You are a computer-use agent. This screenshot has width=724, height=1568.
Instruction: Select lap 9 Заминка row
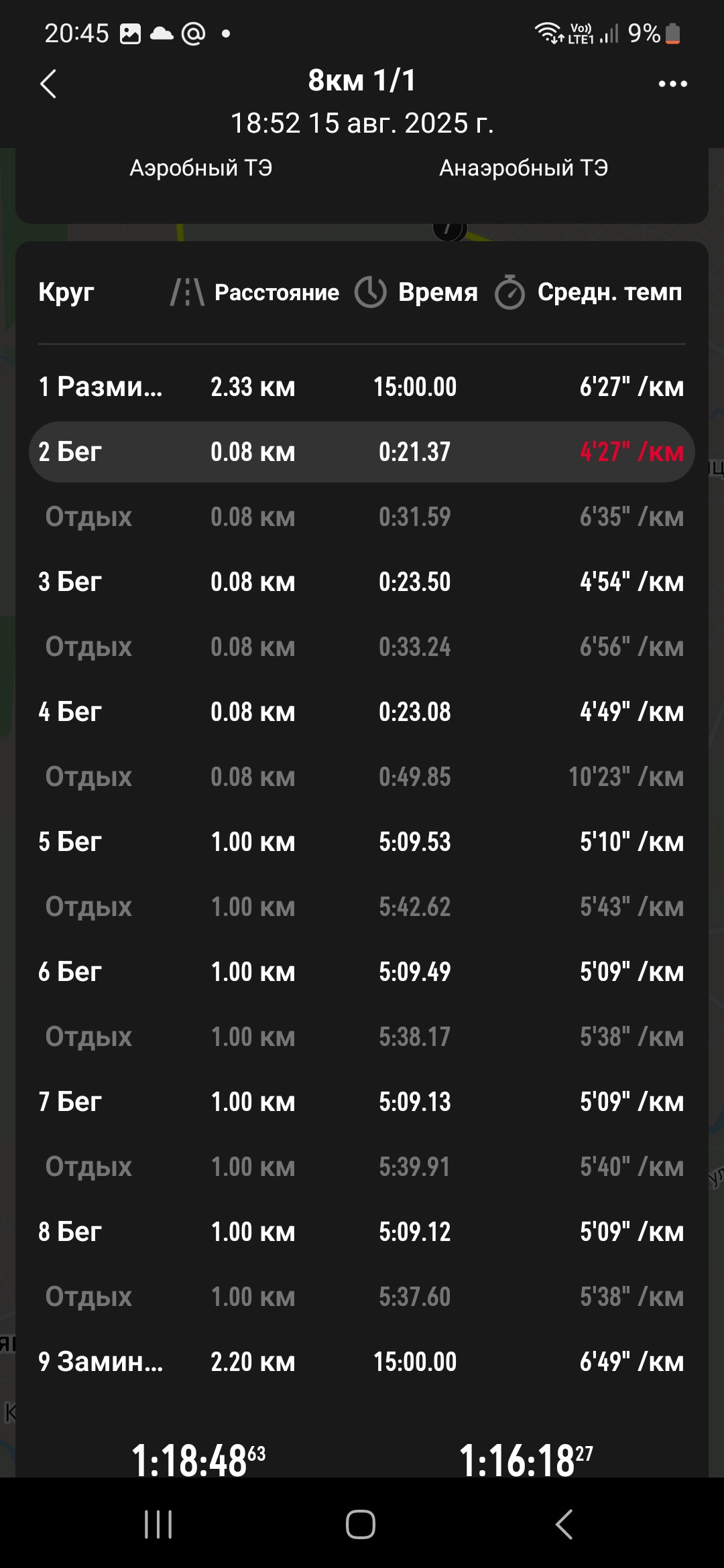tap(362, 1362)
